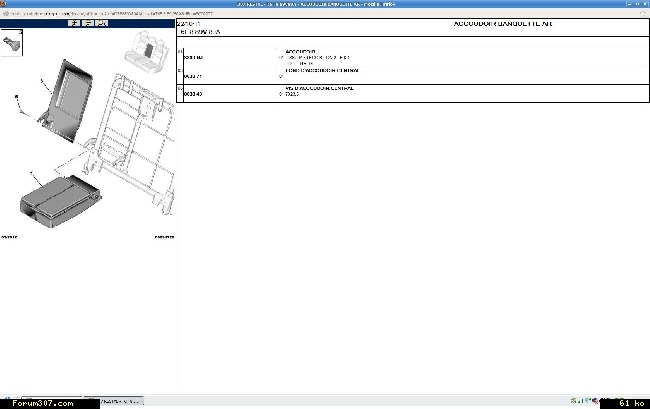Screen dimensions: 650x409
Task: Click the middle of three diagram toolbar icons
Action: (88, 23)
